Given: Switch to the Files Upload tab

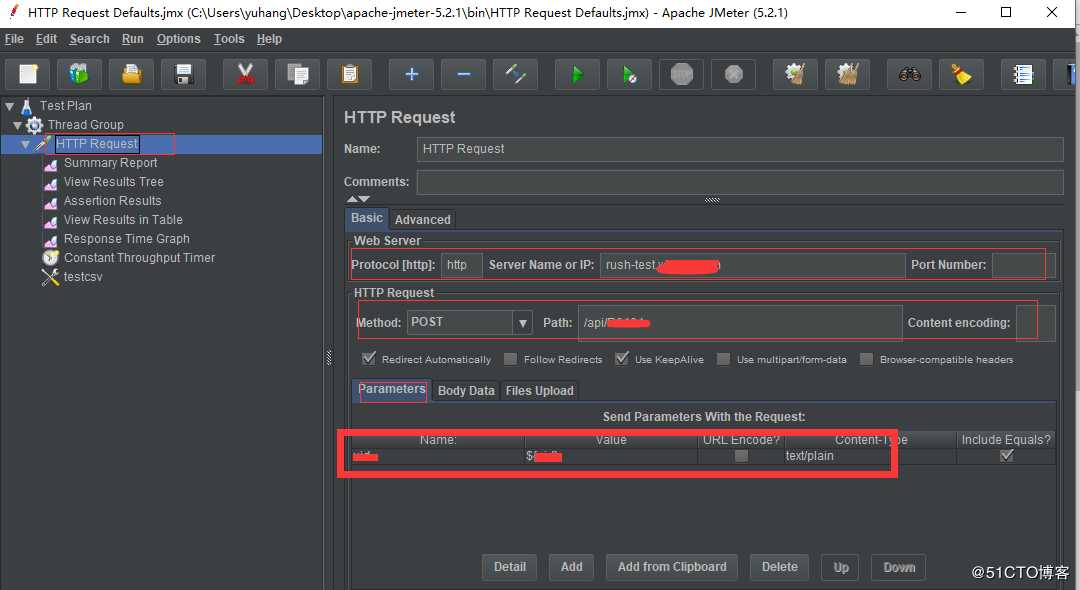Looking at the screenshot, I should click(x=539, y=390).
